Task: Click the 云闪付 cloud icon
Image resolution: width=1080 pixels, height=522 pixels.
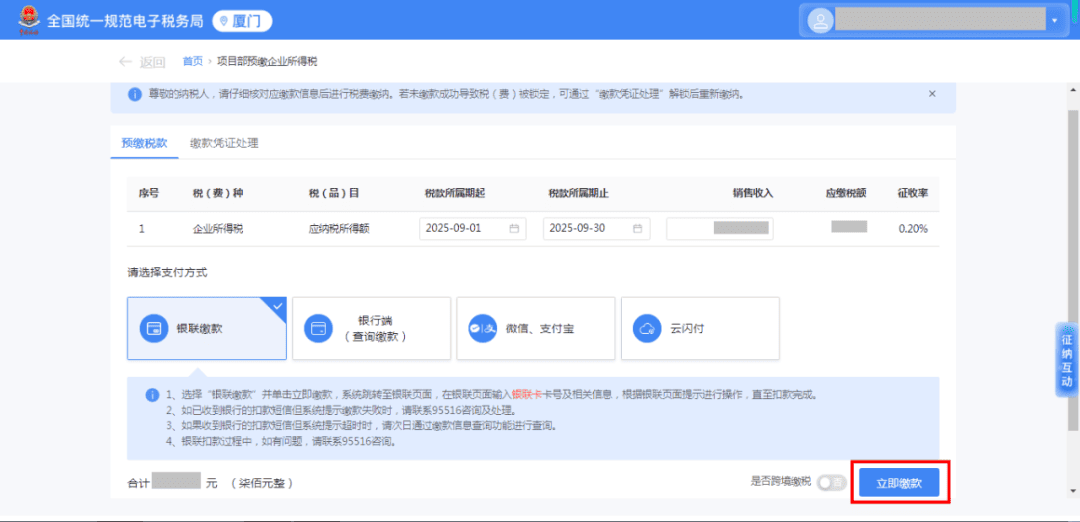Action: [647, 328]
